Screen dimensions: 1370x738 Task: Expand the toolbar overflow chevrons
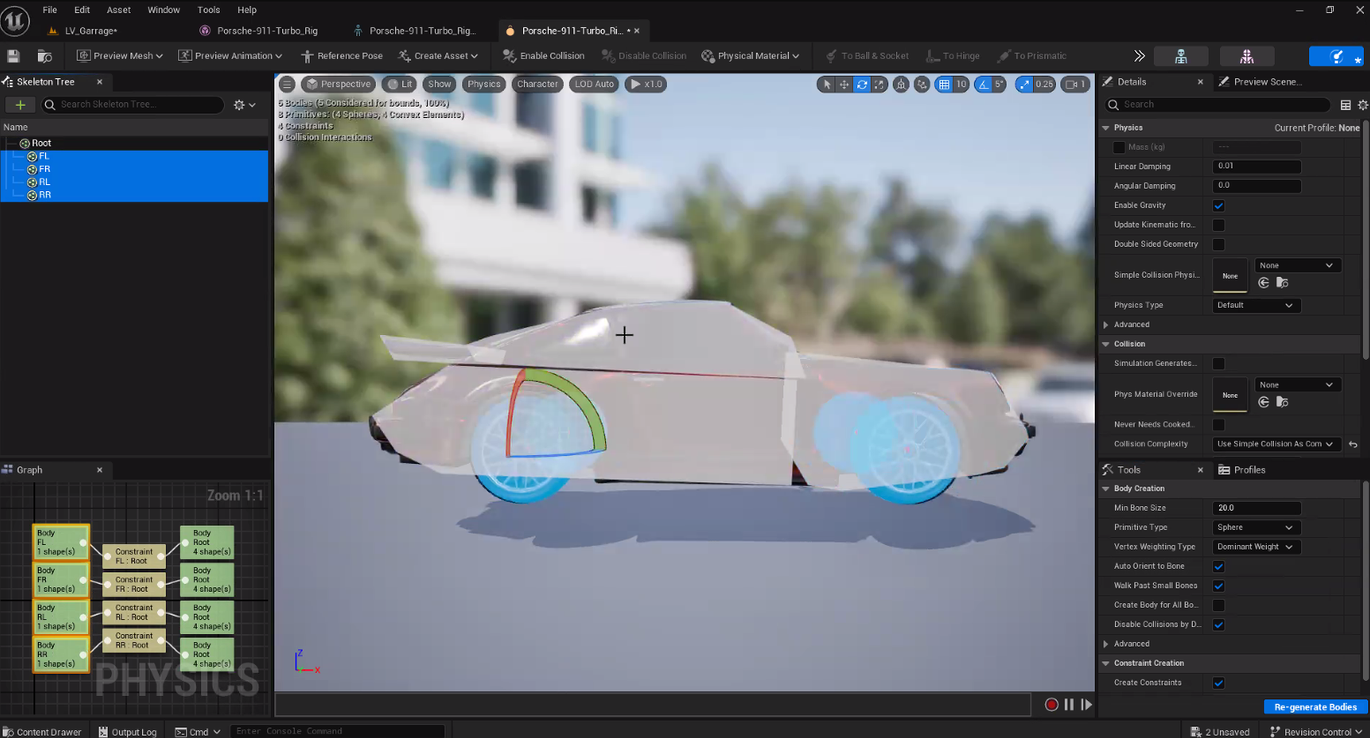pos(1139,56)
